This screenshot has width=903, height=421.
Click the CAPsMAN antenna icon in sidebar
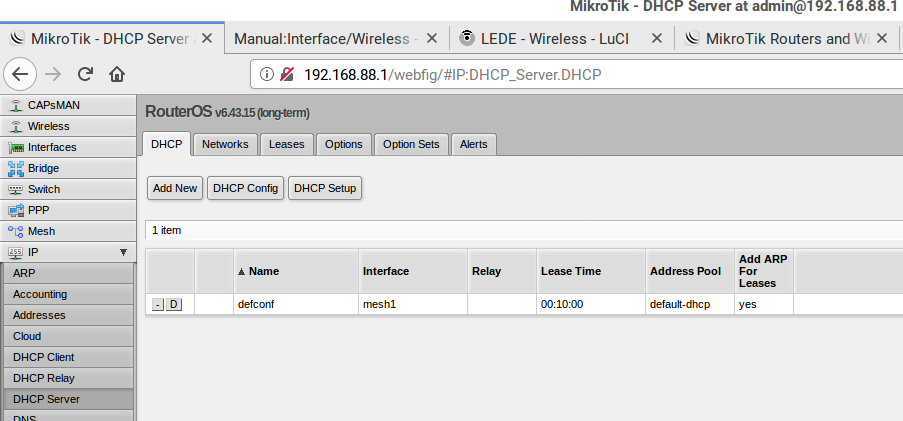click(x=16, y=105)
